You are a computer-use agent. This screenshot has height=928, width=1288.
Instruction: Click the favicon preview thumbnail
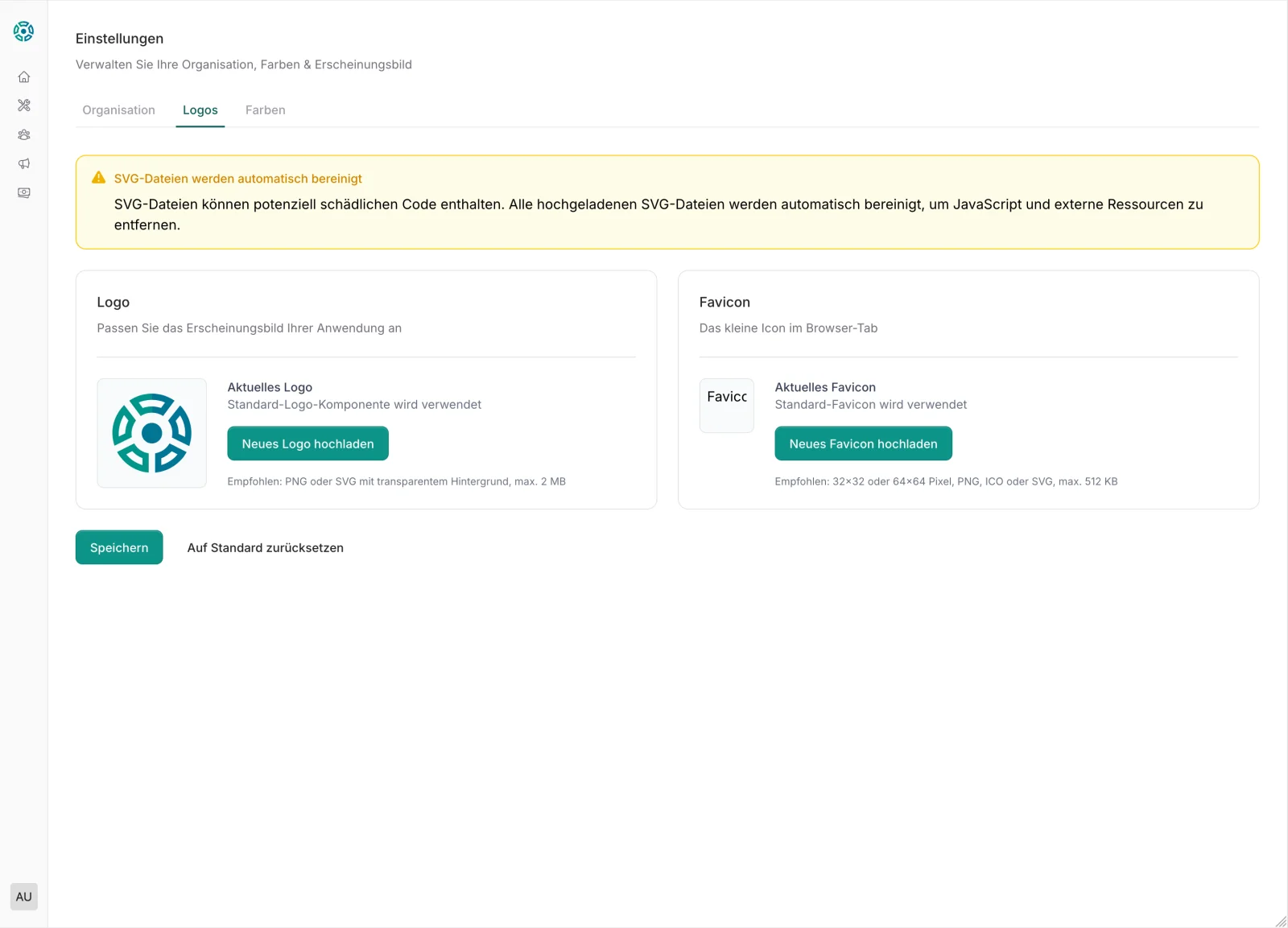(x=726, y=406)
